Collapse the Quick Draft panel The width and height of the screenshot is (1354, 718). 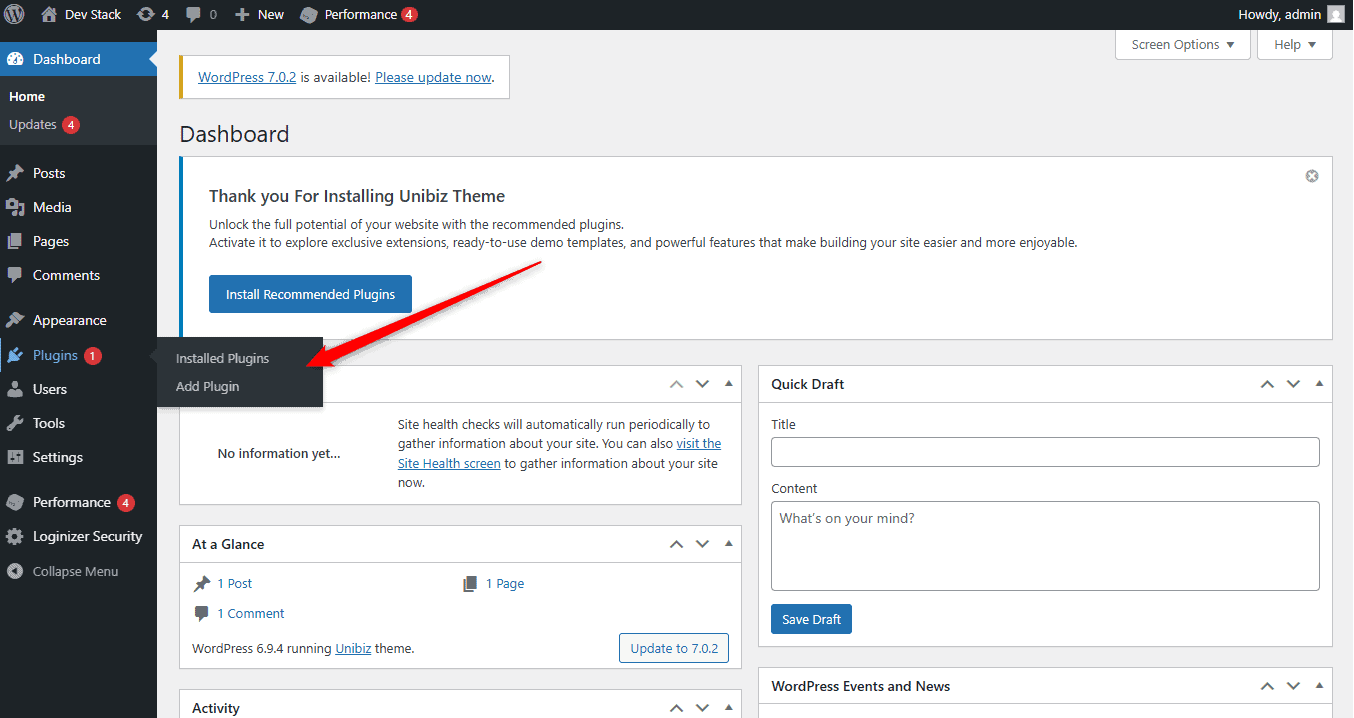pyautogui.click(x=1319, y=384)
